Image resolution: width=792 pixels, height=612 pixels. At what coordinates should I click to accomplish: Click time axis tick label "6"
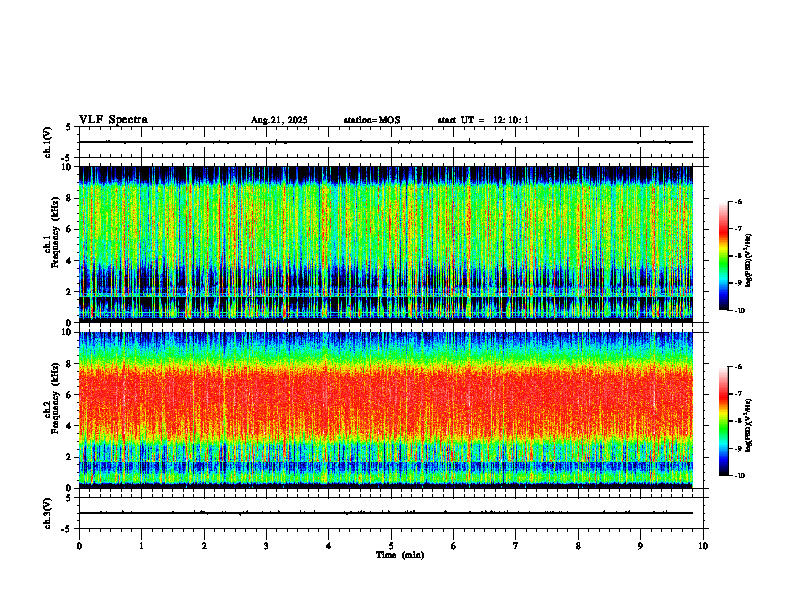coord(454,546)
